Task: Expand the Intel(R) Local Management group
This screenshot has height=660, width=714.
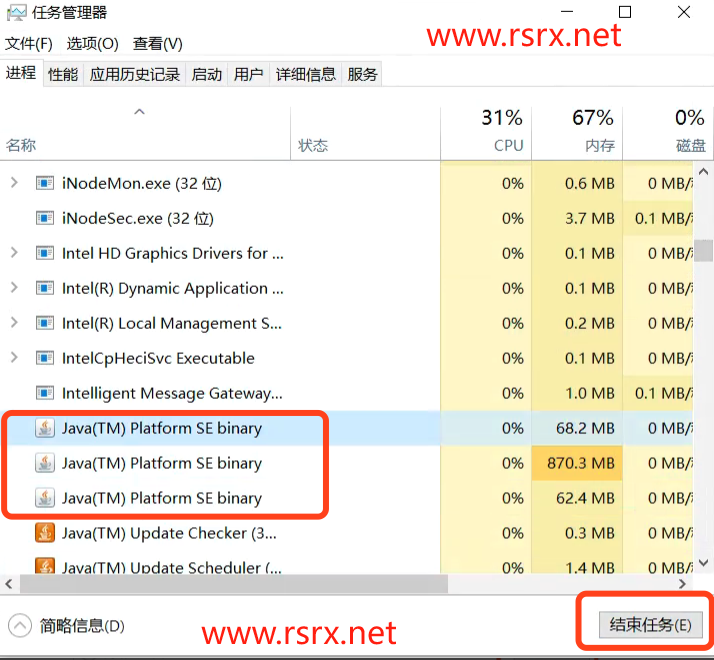Action: click(14, 322)
